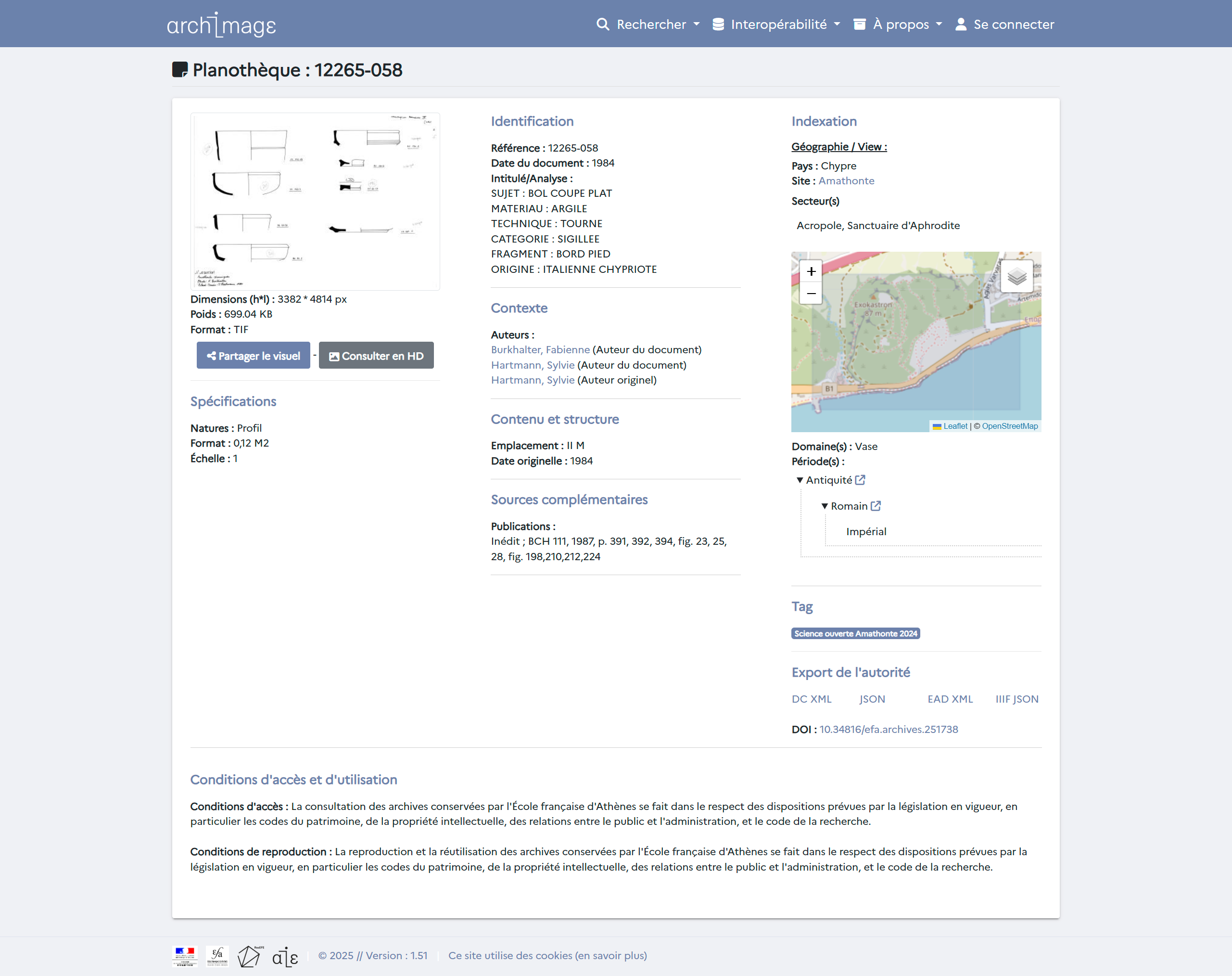This screenshot has width=1232, height=976.
Task: Zoom out on the map
Action: coord(811,293)
